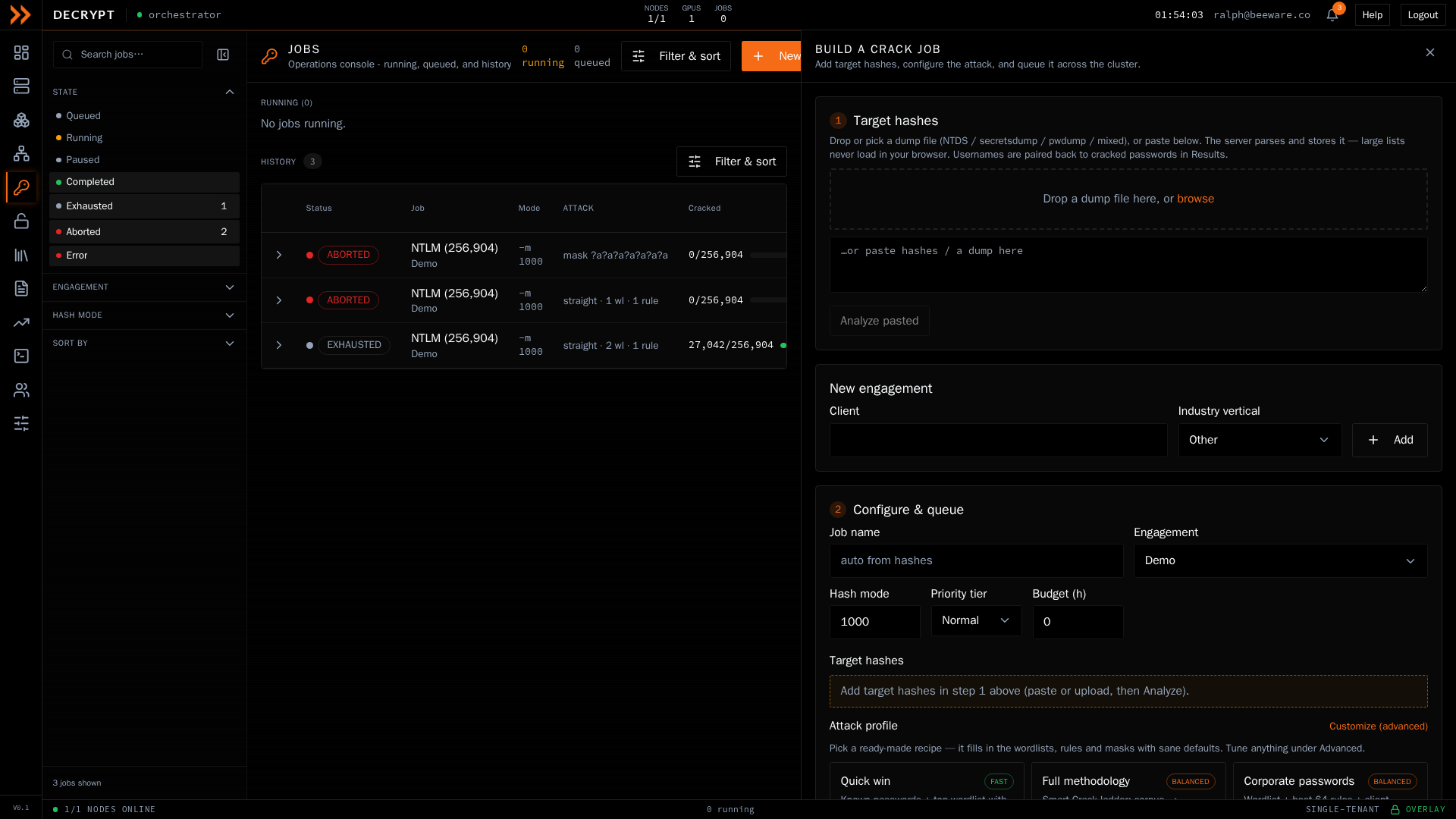Viewport: 1456px width, 819px height.
Task: Focus the paste hashes text area
Action: (x=1128, y=265)
